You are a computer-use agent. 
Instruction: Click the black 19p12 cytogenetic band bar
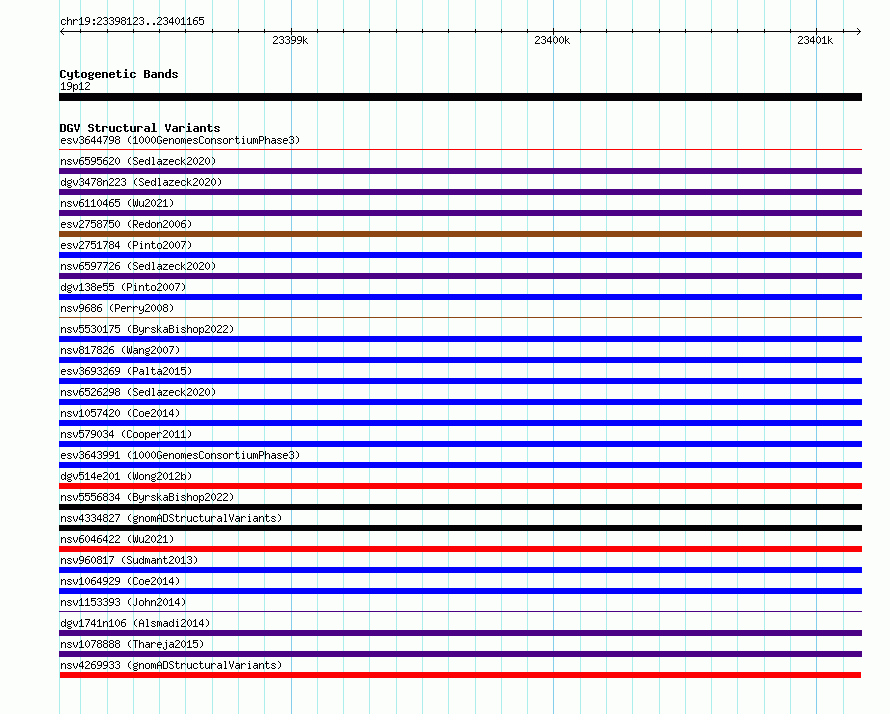(460, 97)
